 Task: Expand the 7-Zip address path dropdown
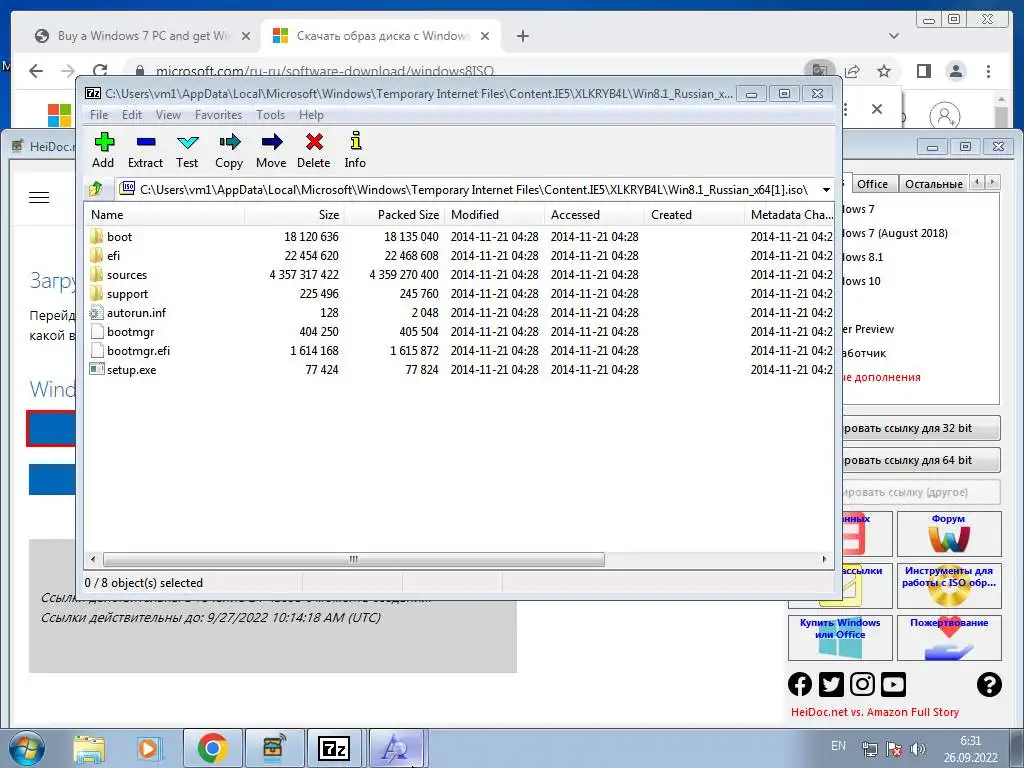[x=826, y=189]
